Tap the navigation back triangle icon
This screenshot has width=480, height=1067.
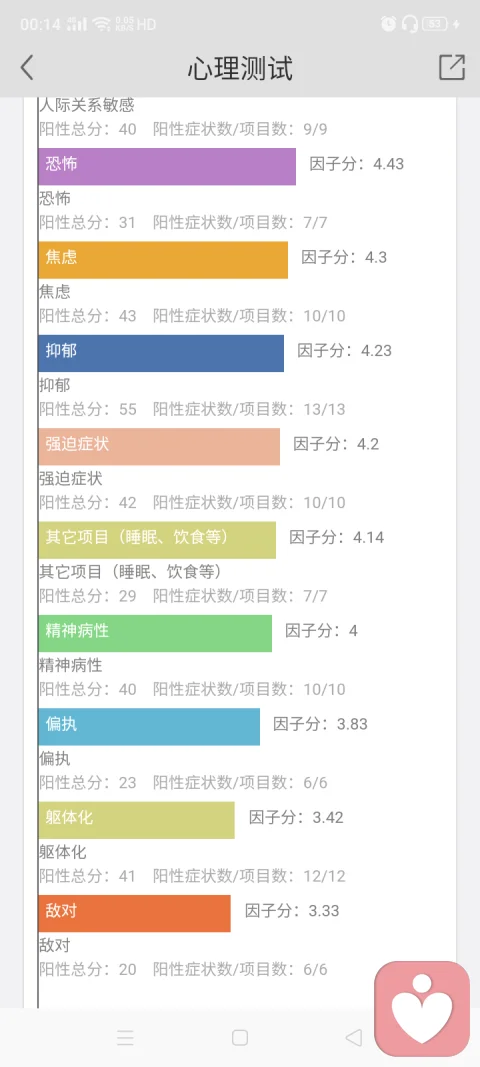tap(353, 1038)
